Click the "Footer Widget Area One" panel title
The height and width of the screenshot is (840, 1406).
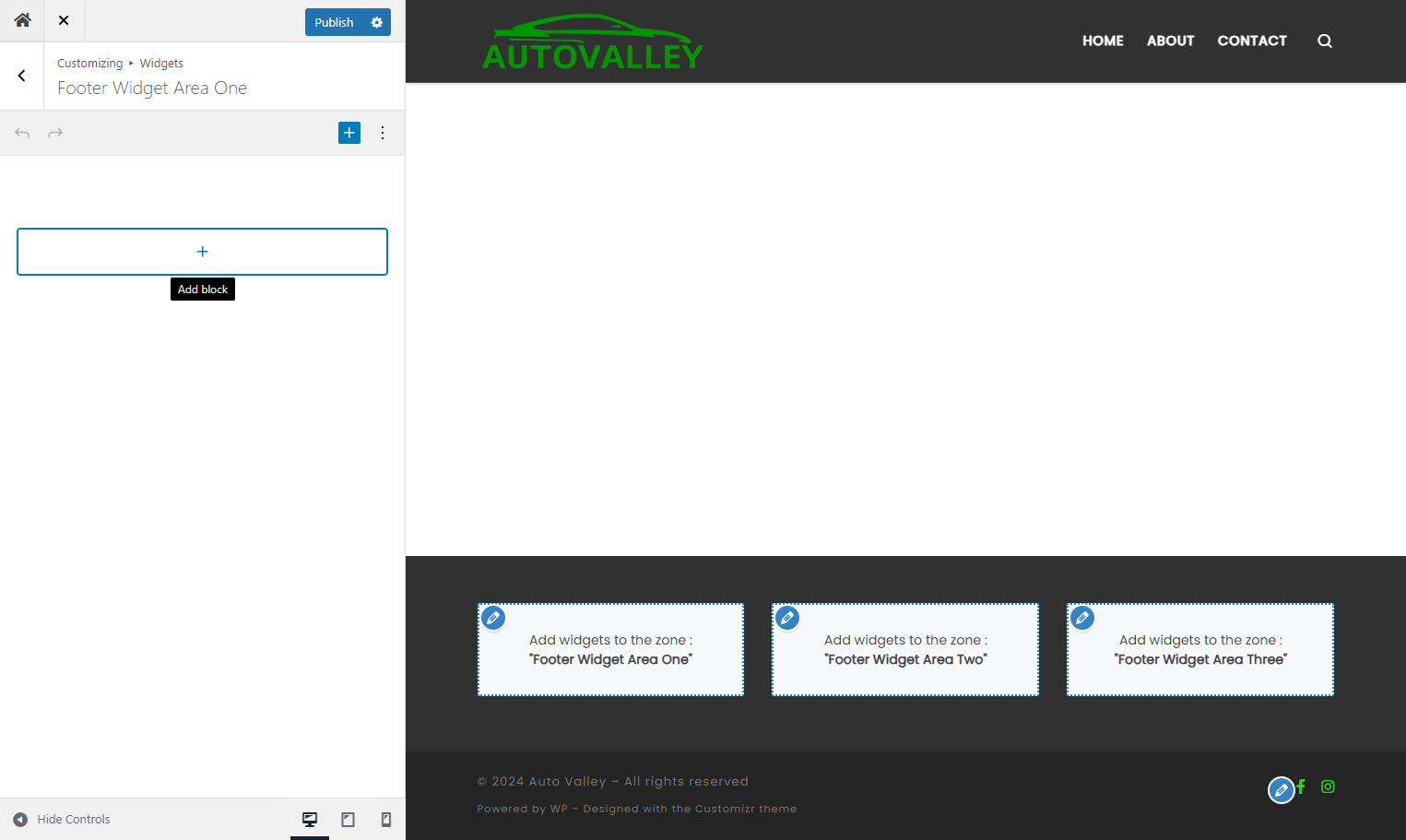152,88
